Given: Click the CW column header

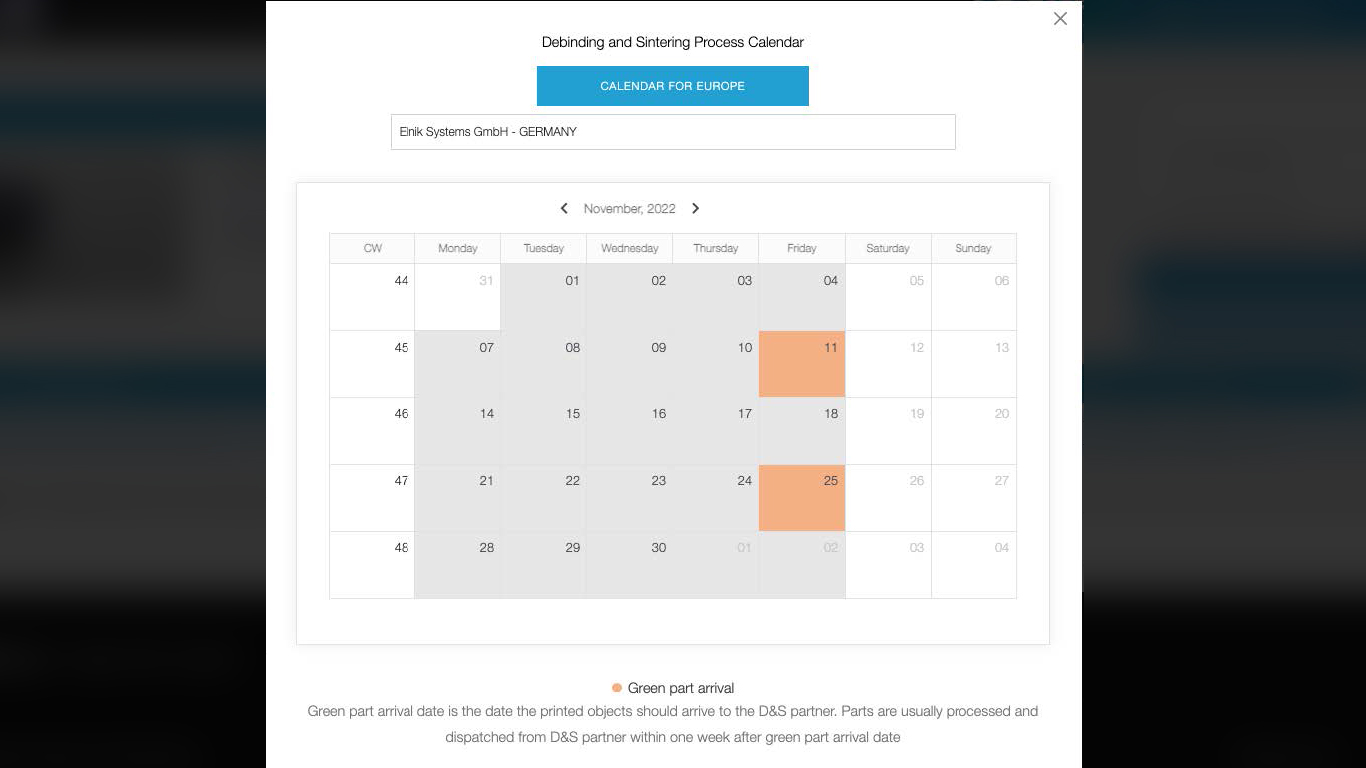Looking at the screenshot, I should [372, 248].
